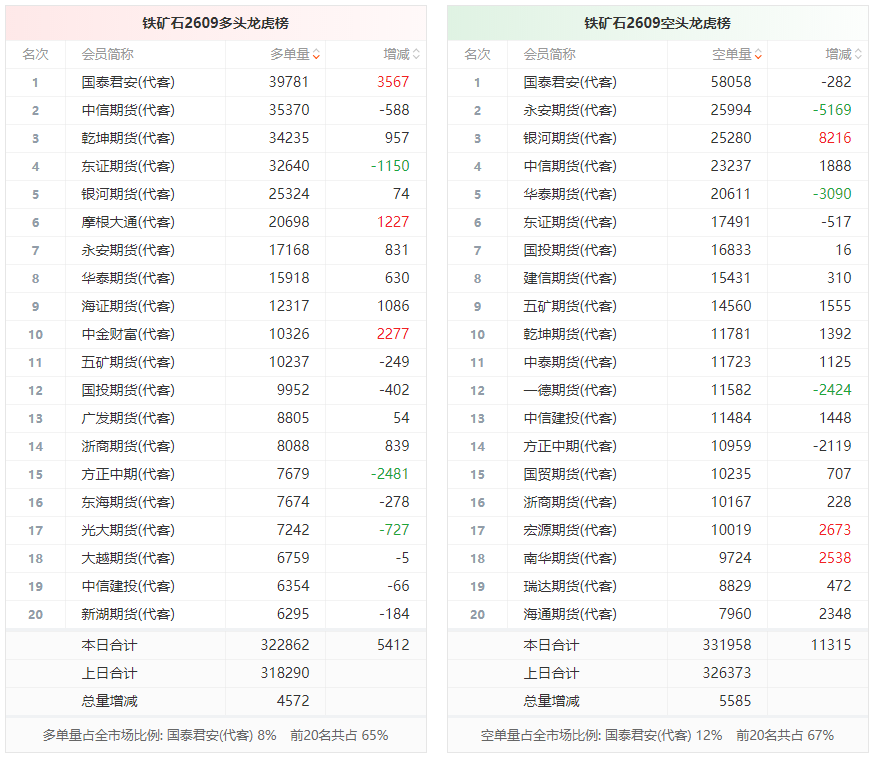This screenshot has height=757, width=875.
Task: Click 会员简称 header in the long table
Action: pyautogui.click(x=107, y=55)
